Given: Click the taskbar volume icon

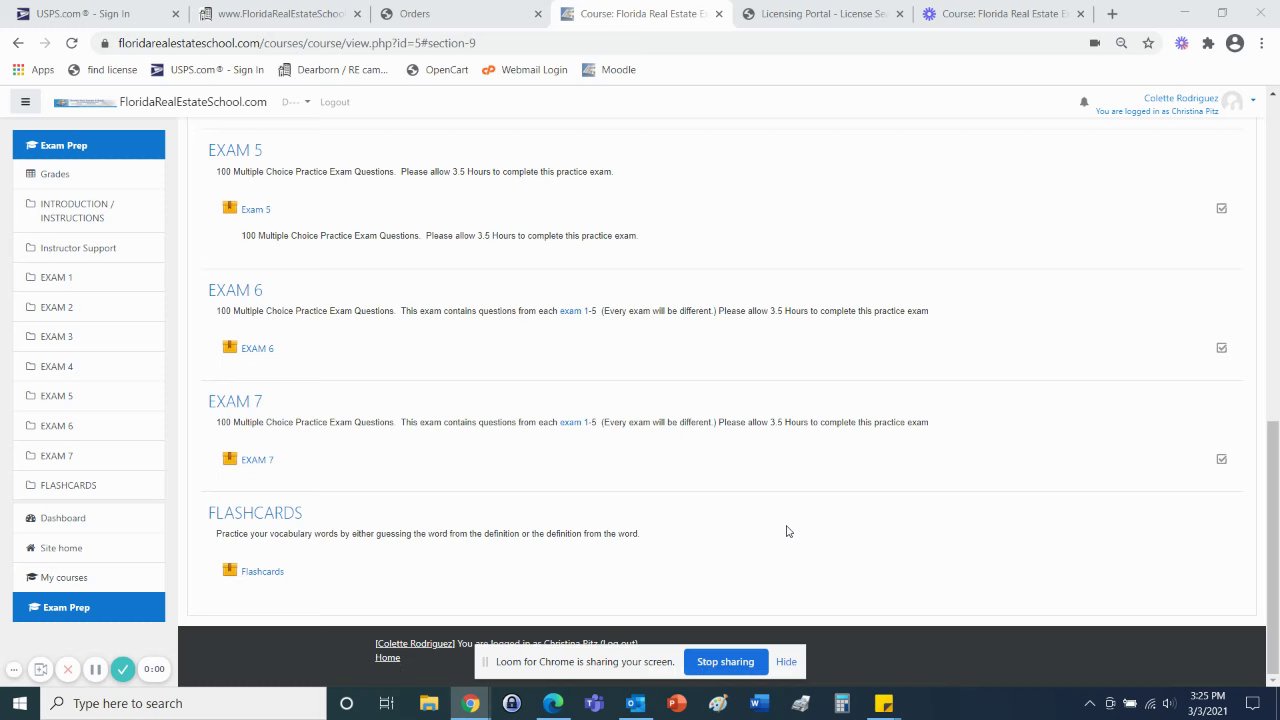Looking at the screenshot, I should coord(1168,703).
